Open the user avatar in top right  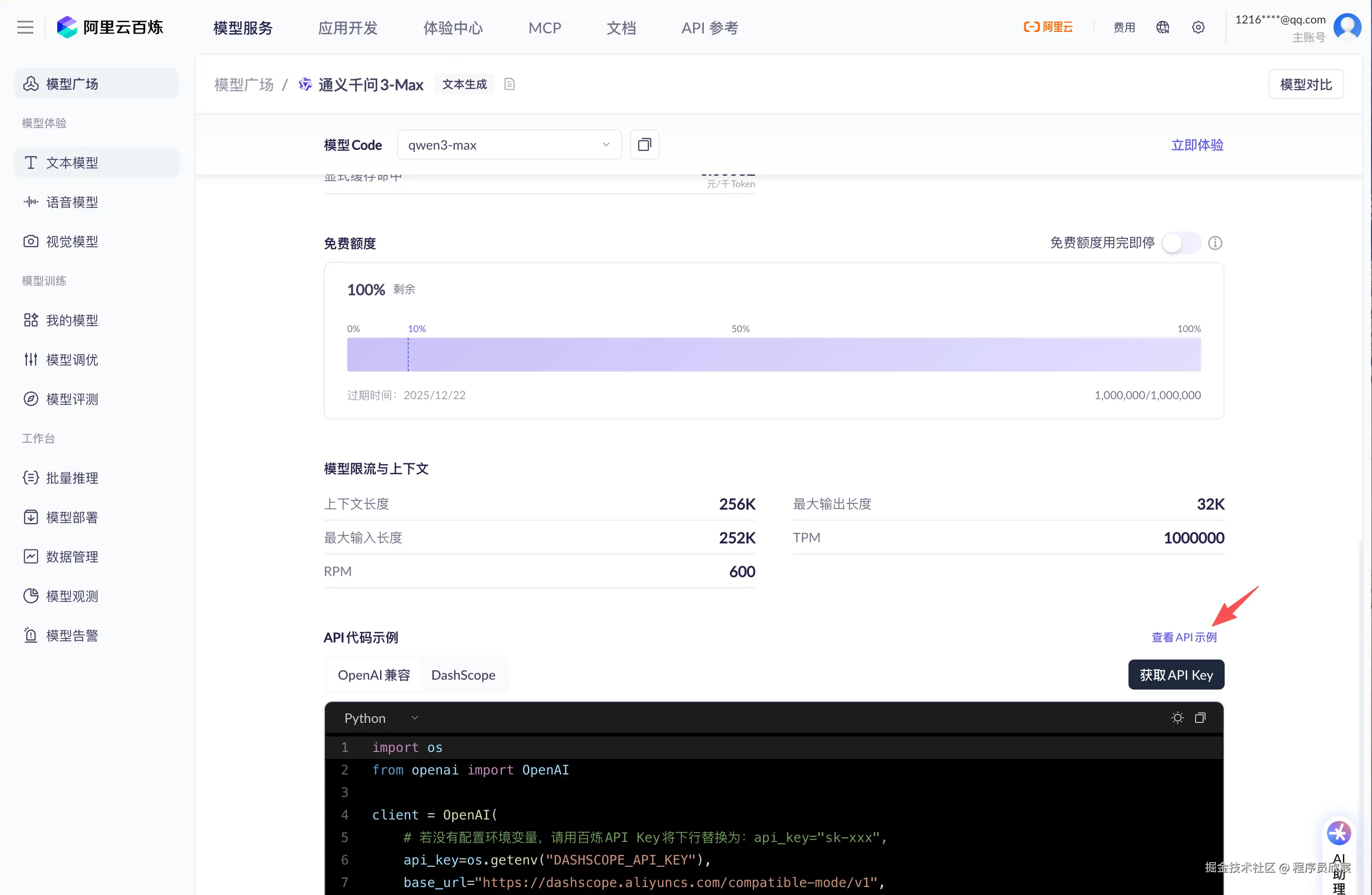pos(1347,27)
